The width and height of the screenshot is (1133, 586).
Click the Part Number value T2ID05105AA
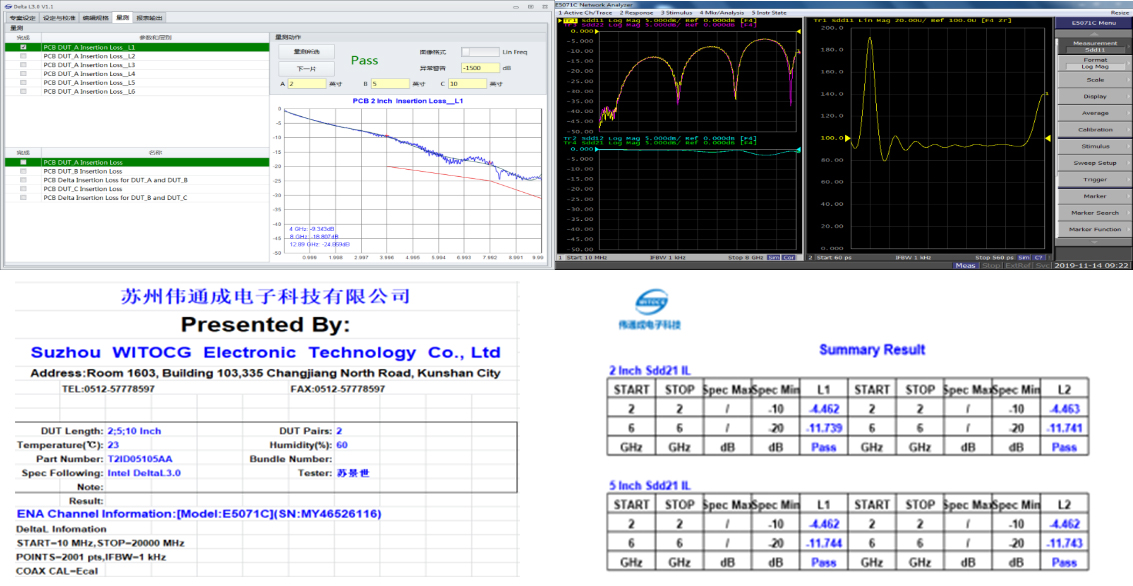(x=140, y=459)
